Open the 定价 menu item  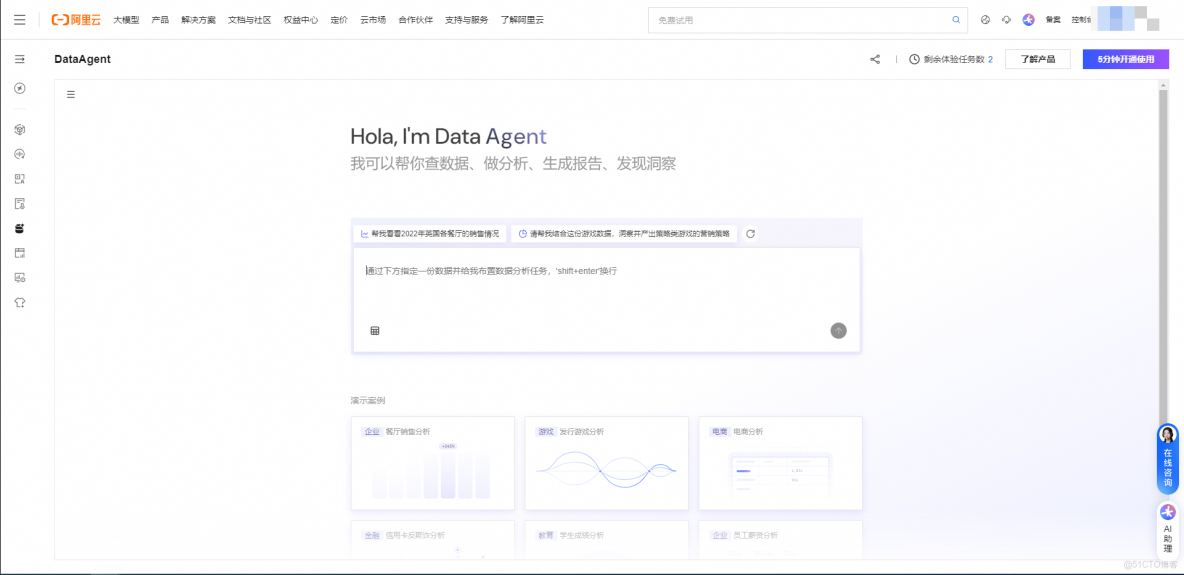[x=339, y=20]
